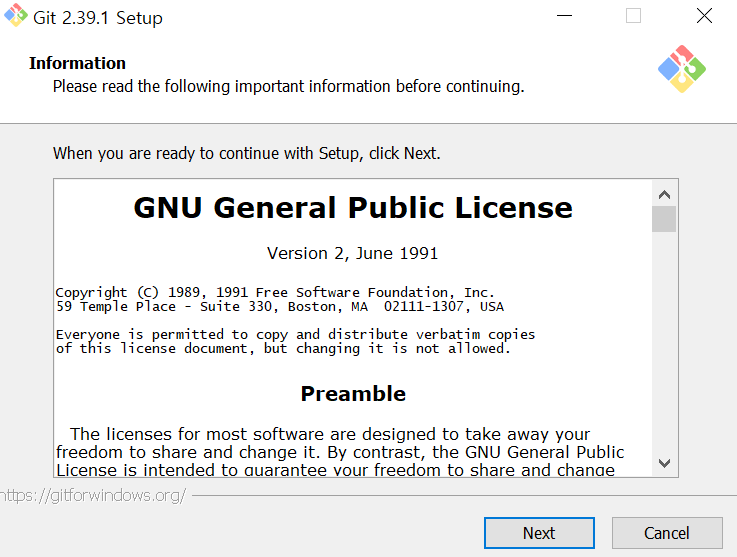
Task: Click 'of this license document' line
Action: 283,349
